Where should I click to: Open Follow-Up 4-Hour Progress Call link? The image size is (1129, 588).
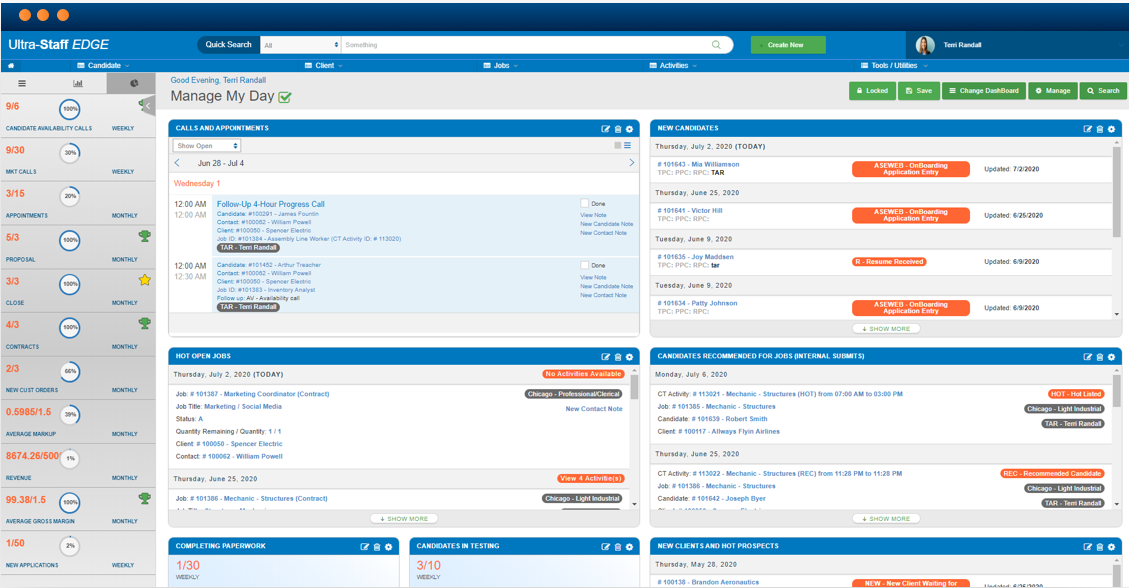coord(271,204)
